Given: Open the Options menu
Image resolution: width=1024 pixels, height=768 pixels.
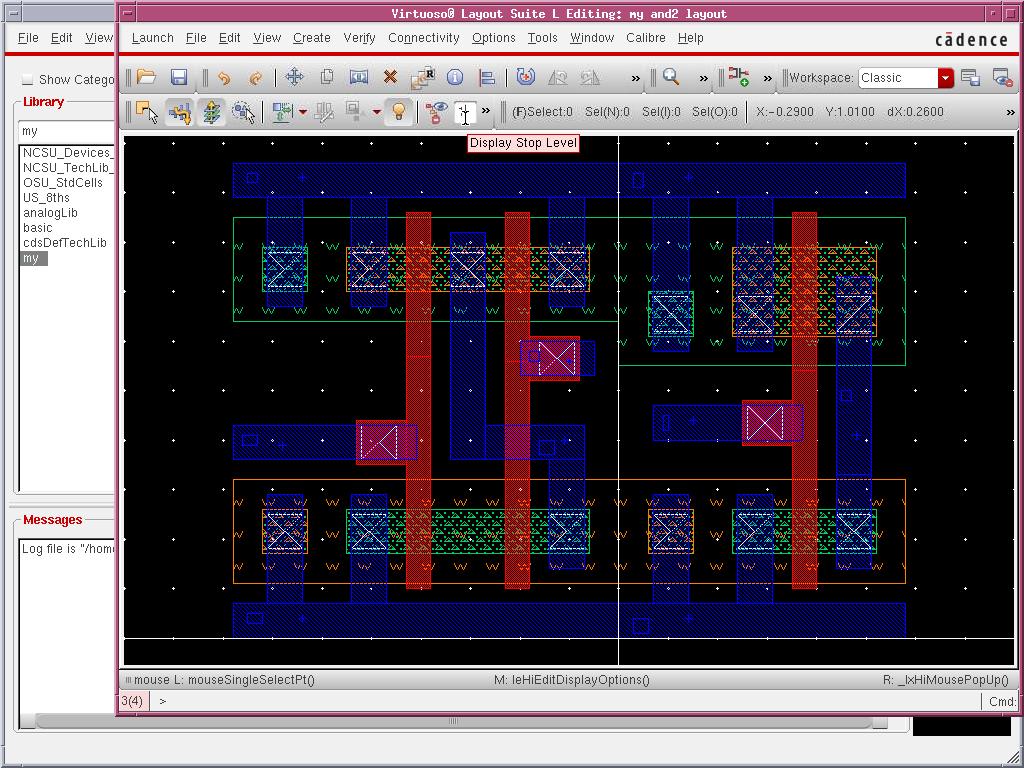Looking at the screenshot, I should 494,38.
